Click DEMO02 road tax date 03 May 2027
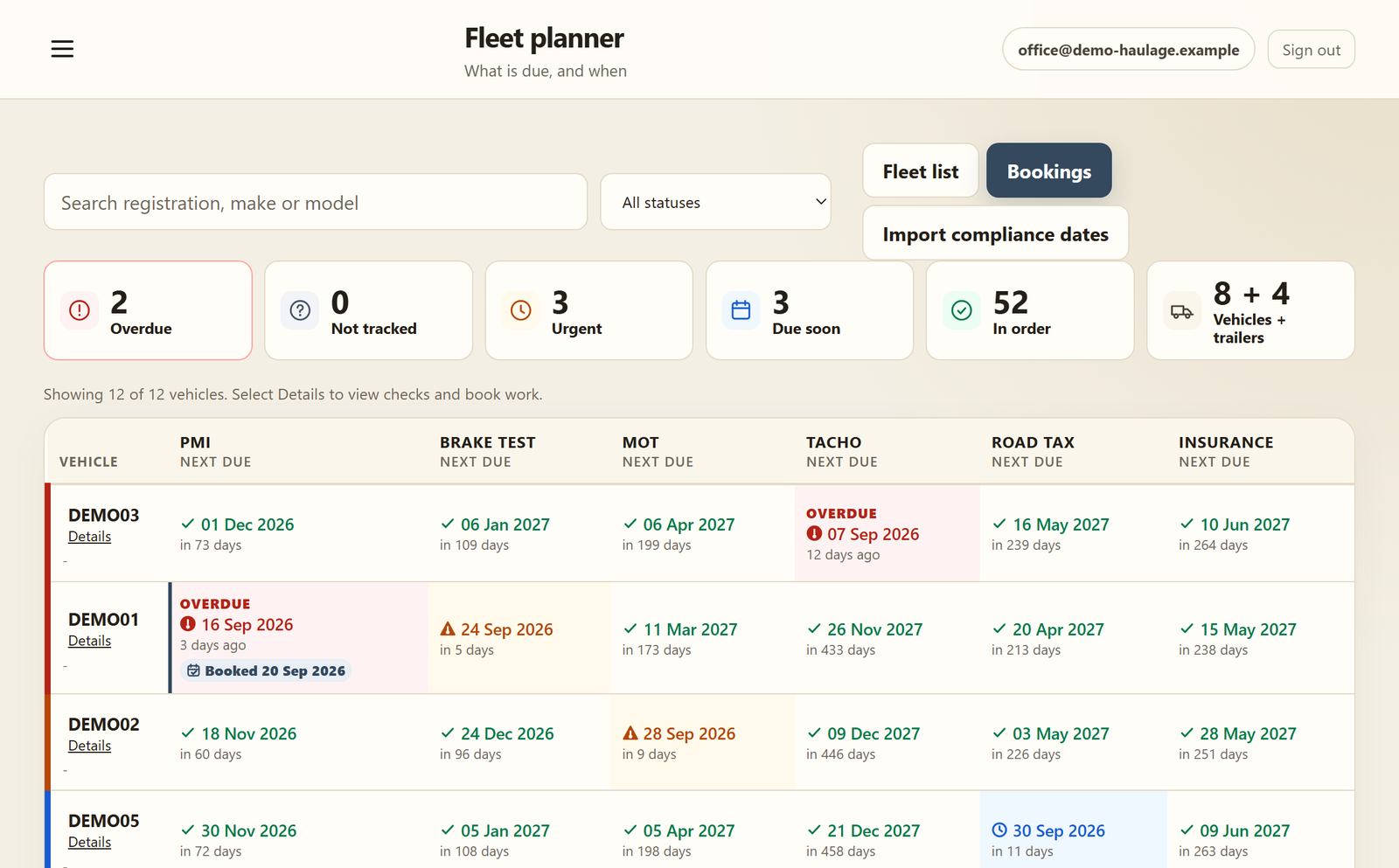 (x=1061, y=733)
